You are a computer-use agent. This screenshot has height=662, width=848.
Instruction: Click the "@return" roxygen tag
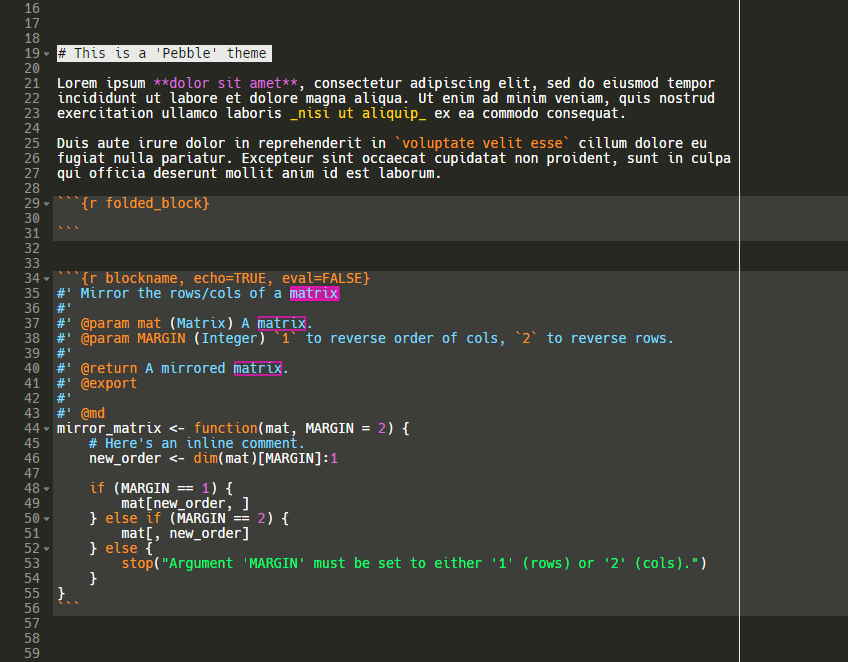click(x=109, y=368)
